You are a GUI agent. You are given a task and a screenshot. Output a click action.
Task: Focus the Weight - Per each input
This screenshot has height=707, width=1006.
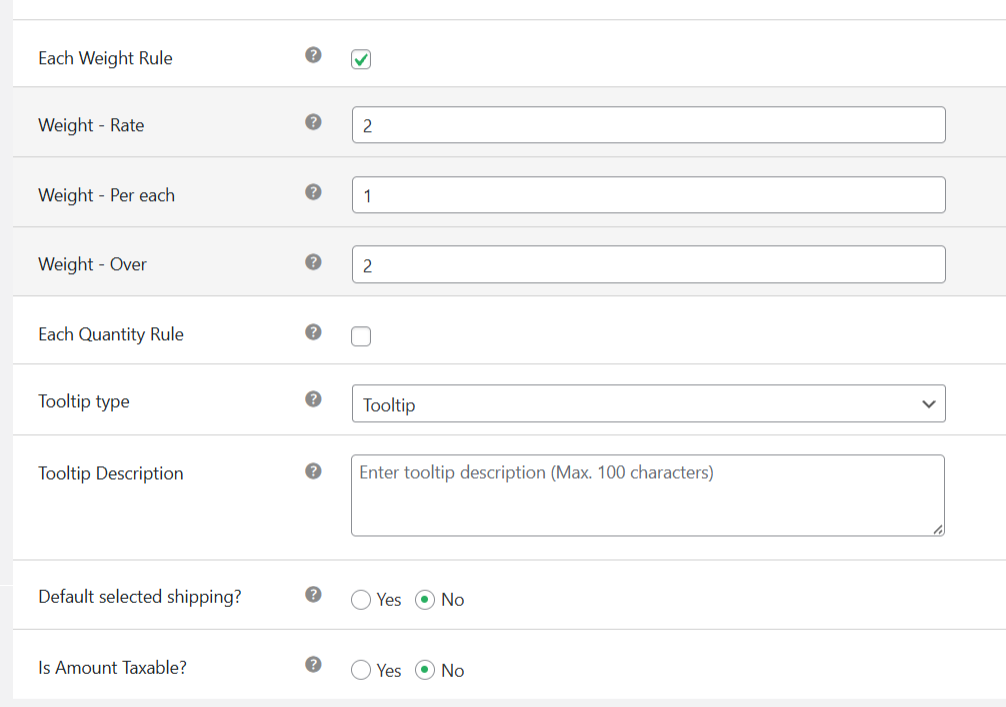(x=647, y=194)
